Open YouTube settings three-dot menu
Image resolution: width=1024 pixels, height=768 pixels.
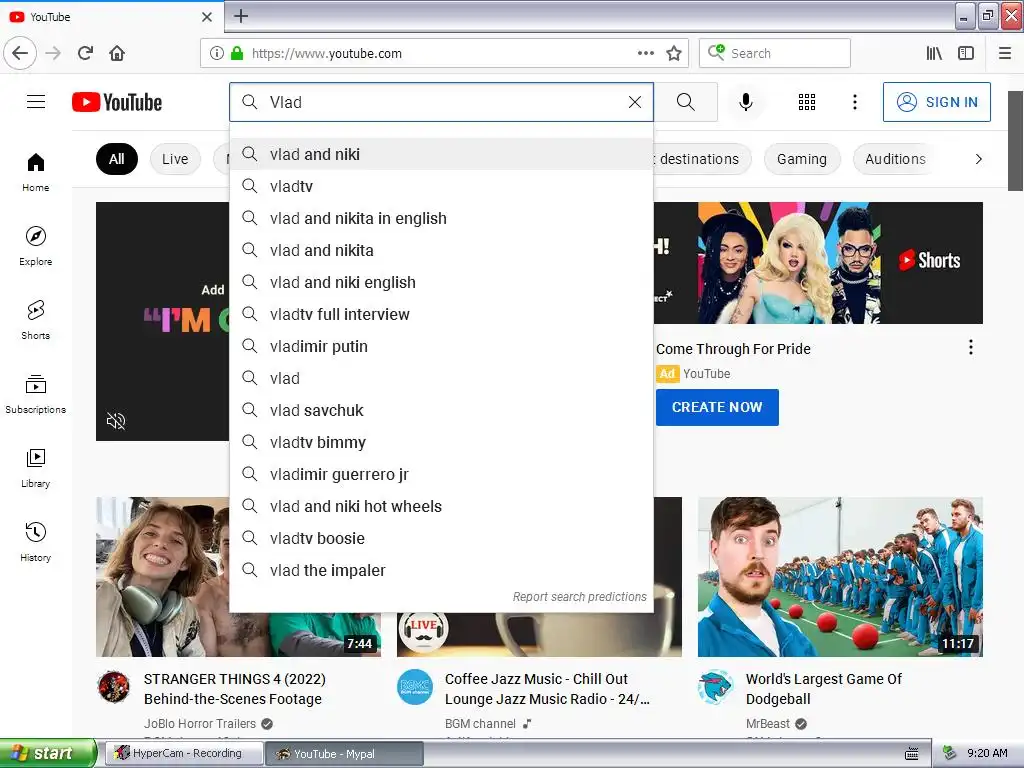[x=855, y=102]
